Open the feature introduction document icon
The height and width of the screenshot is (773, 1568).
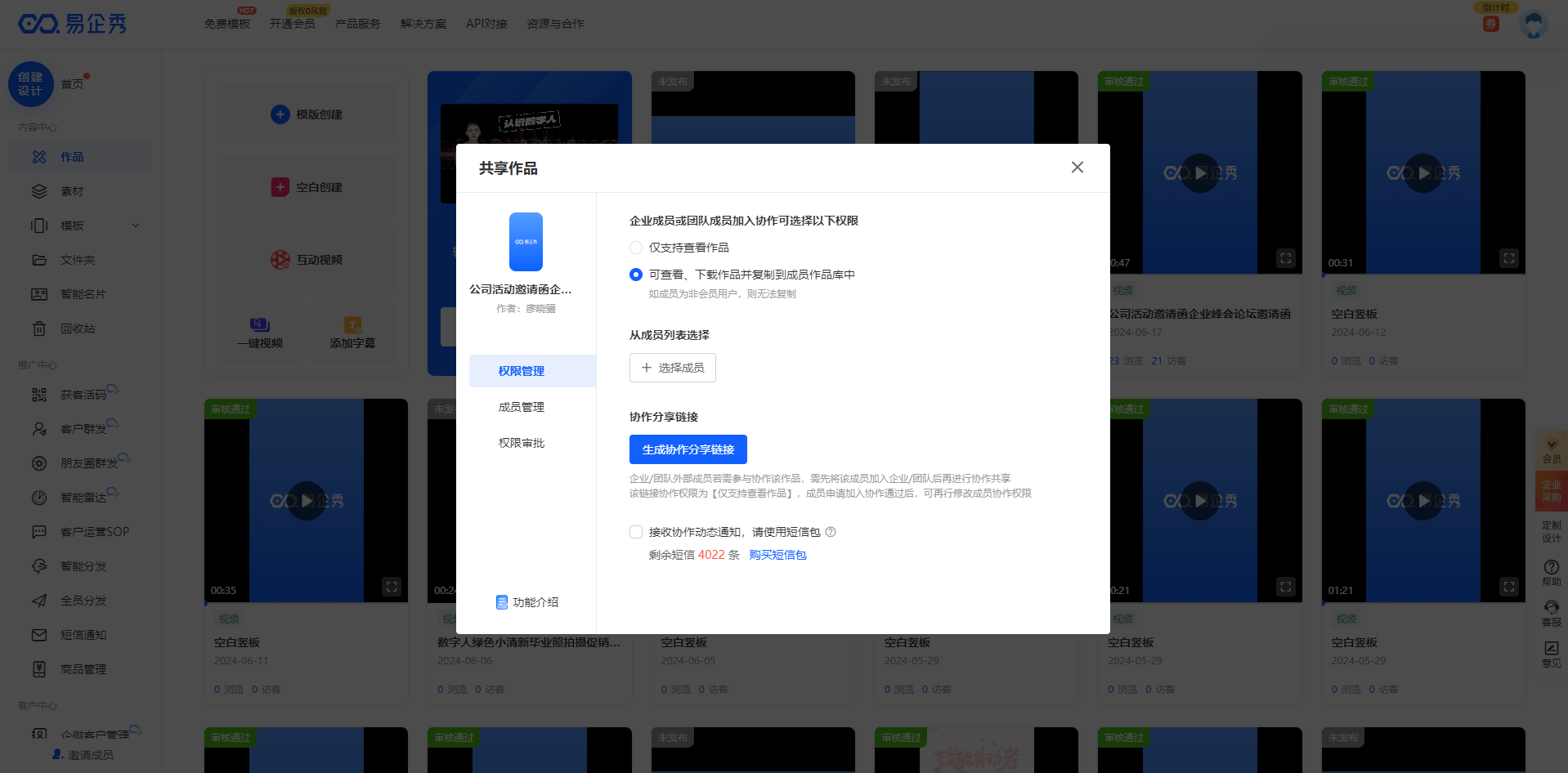click(x=502, y=602)
